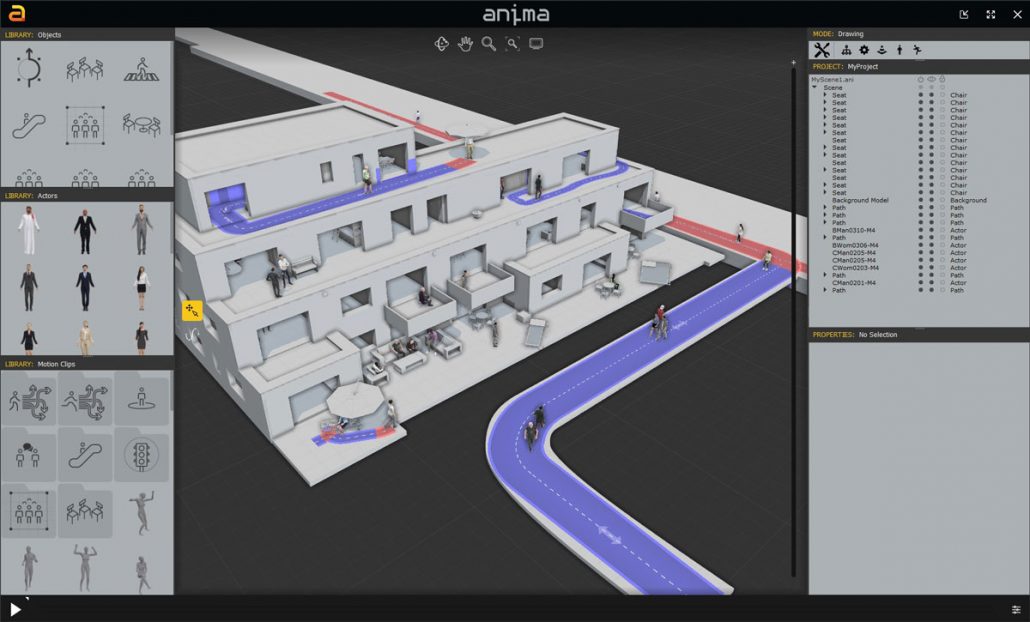Open the running motion clips folder
The image size is (1030, 622).
[85, 399]
